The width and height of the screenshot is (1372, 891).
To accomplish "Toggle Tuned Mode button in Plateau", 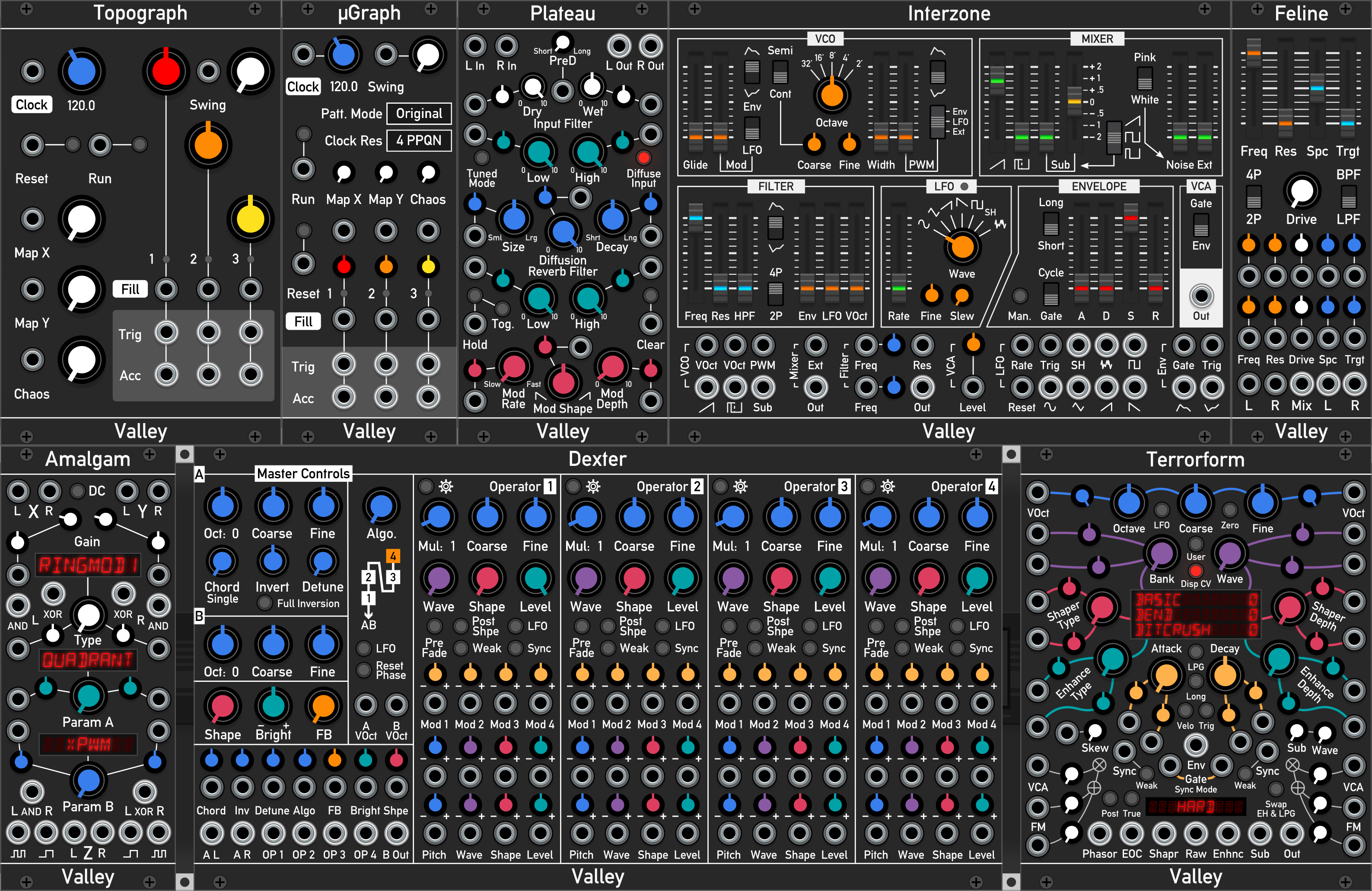I will click(x=481, y=157).
